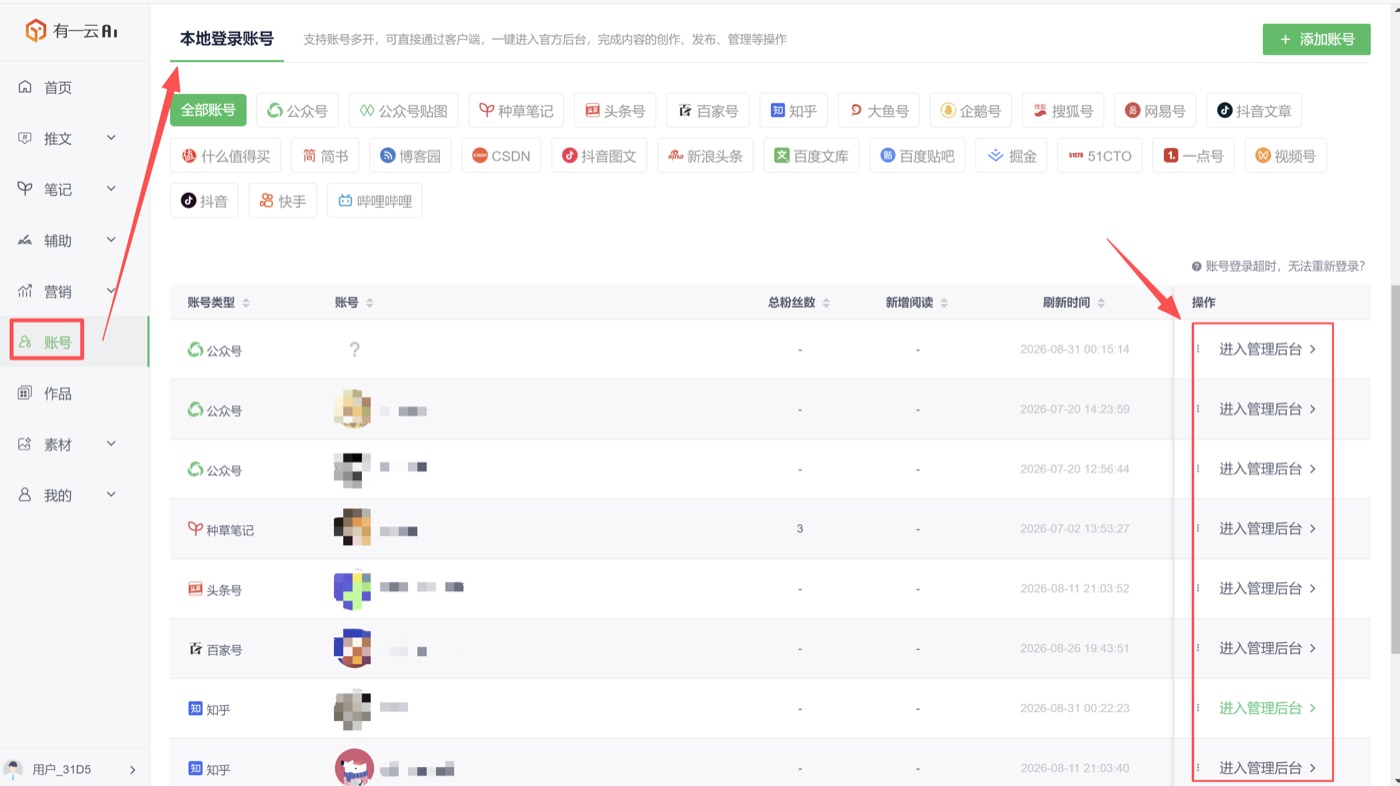The width and height of the screenshot is (1400, 786).
Task: Filter accounts by 百度贴吧
Action: click(x=917, y=156)
